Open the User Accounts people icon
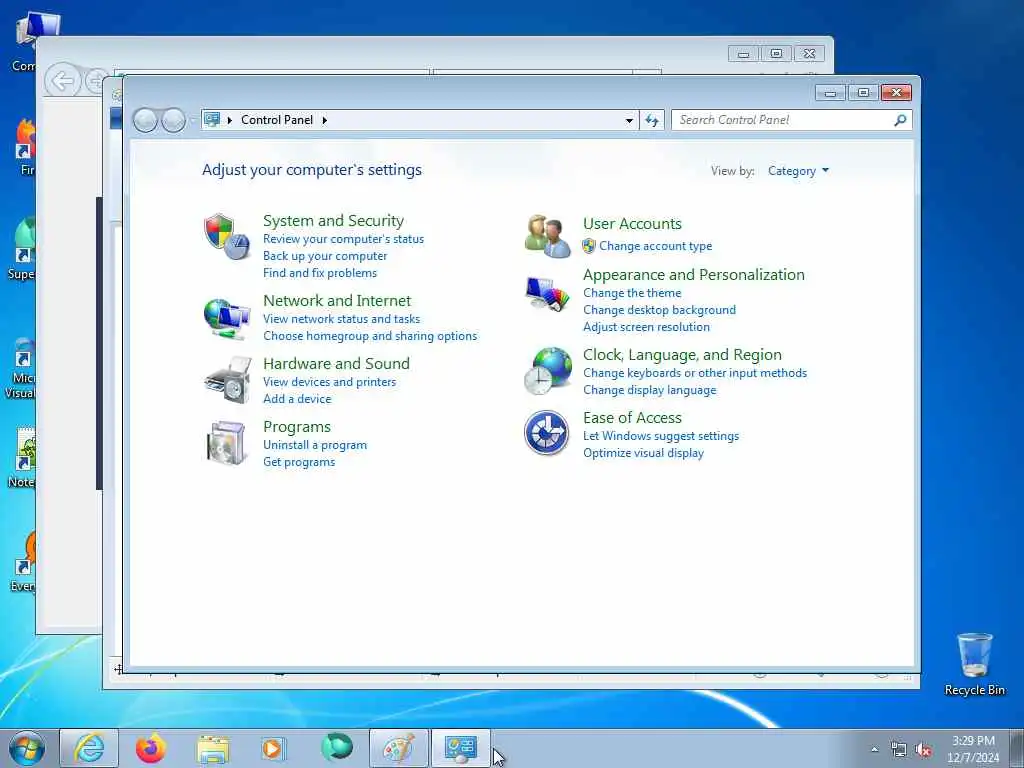The width and height of the screenshot is (1024, 768). tap(547, 236)
